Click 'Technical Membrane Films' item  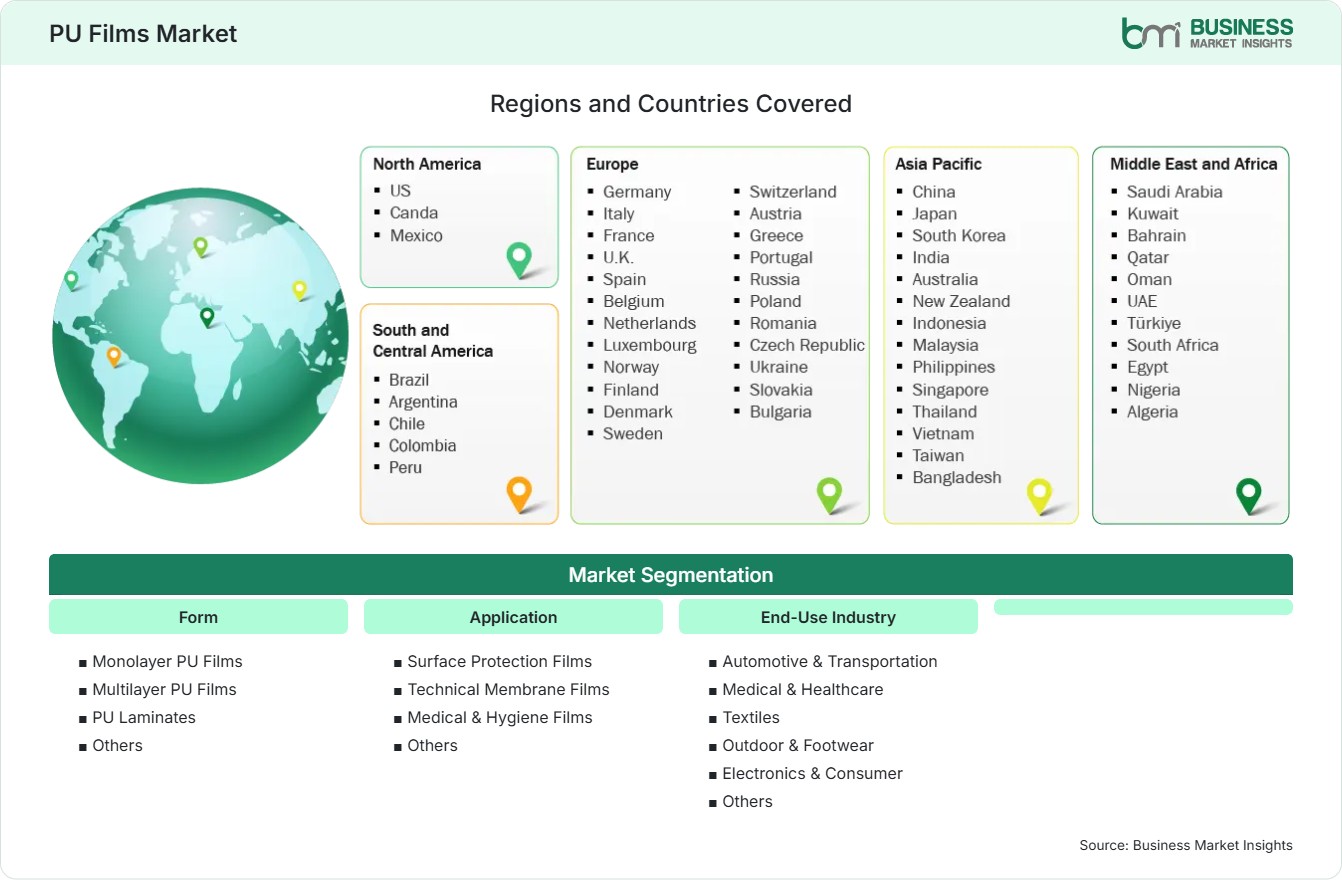[x=508, y=689]
